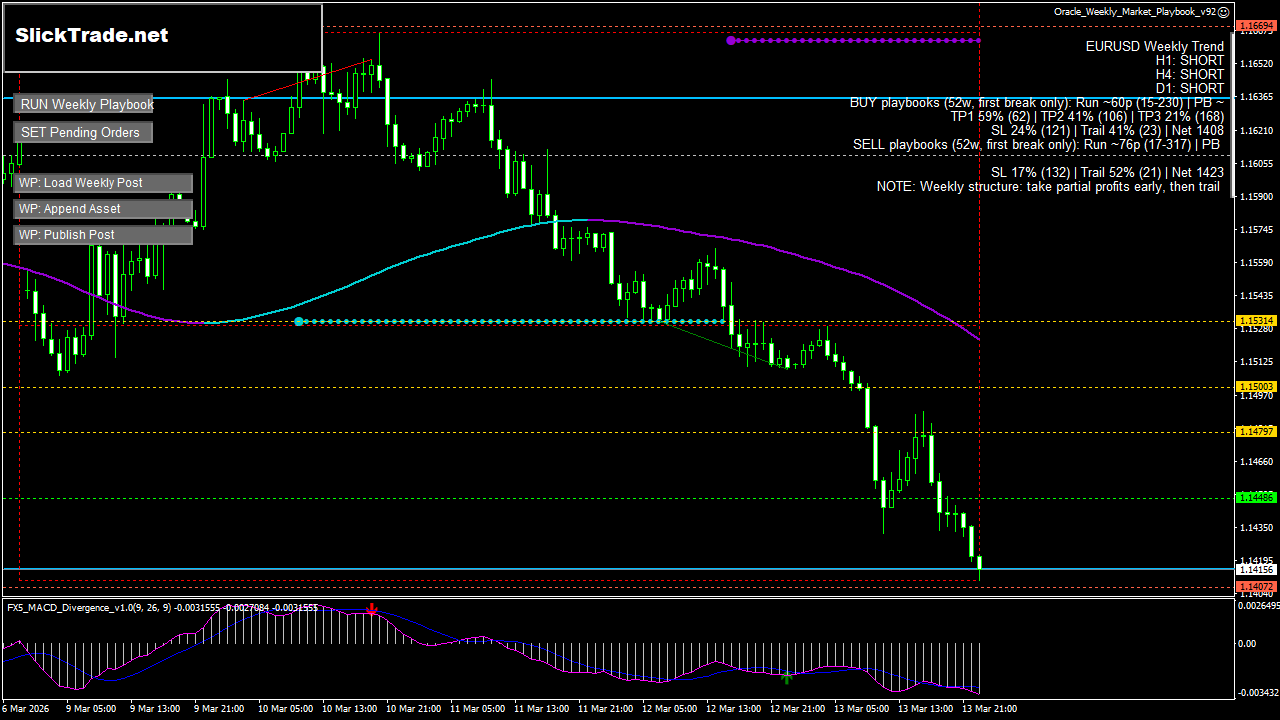Click the FX5_MACD_Divergence indicator label
Image resolution: width=1280 pixels, height=720 pixels.
162,607
